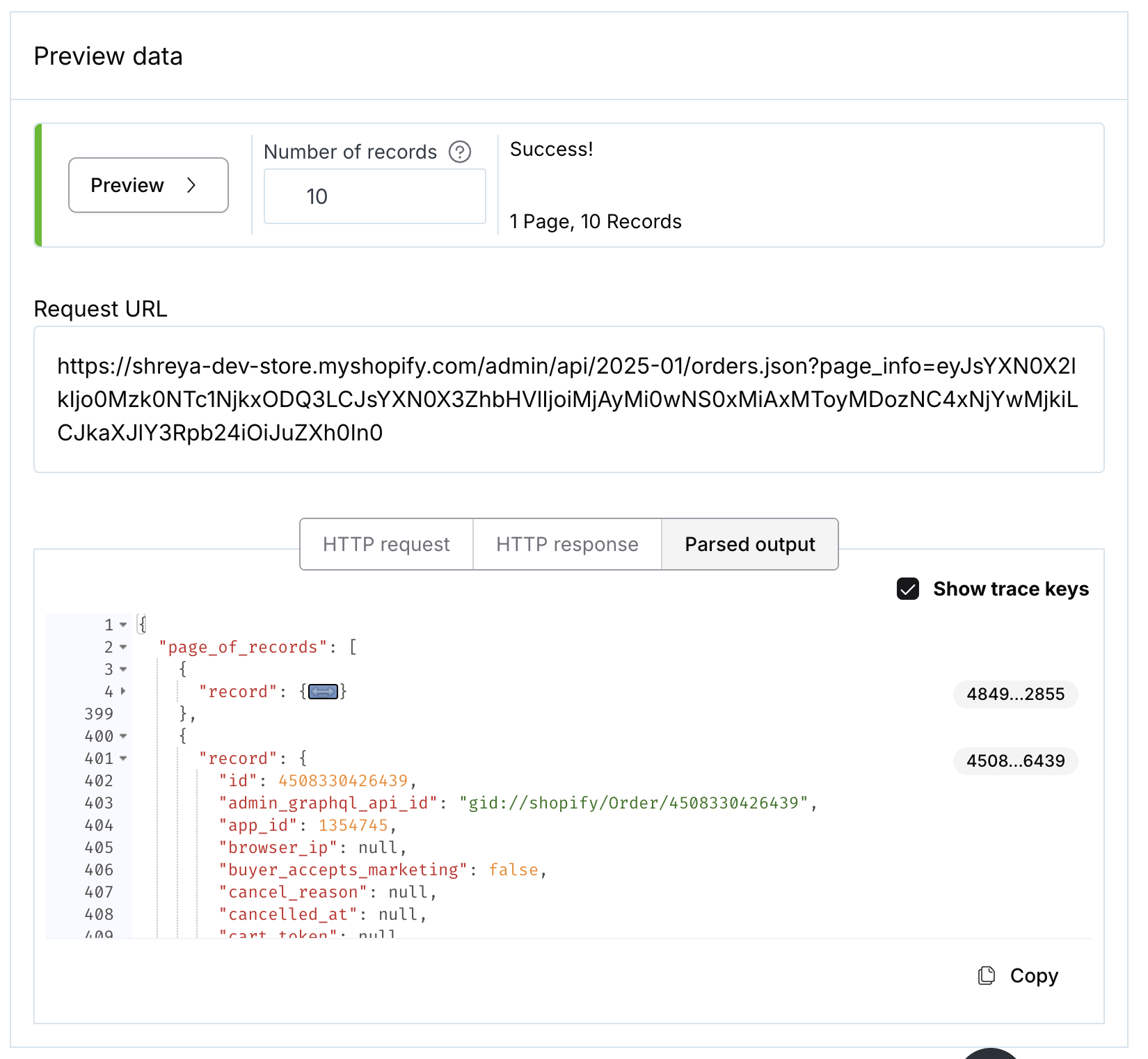The width and height of the screenshot is (1148, 1059).
Task: Click the "cancelled_at" key
Action: click(288, 914)
